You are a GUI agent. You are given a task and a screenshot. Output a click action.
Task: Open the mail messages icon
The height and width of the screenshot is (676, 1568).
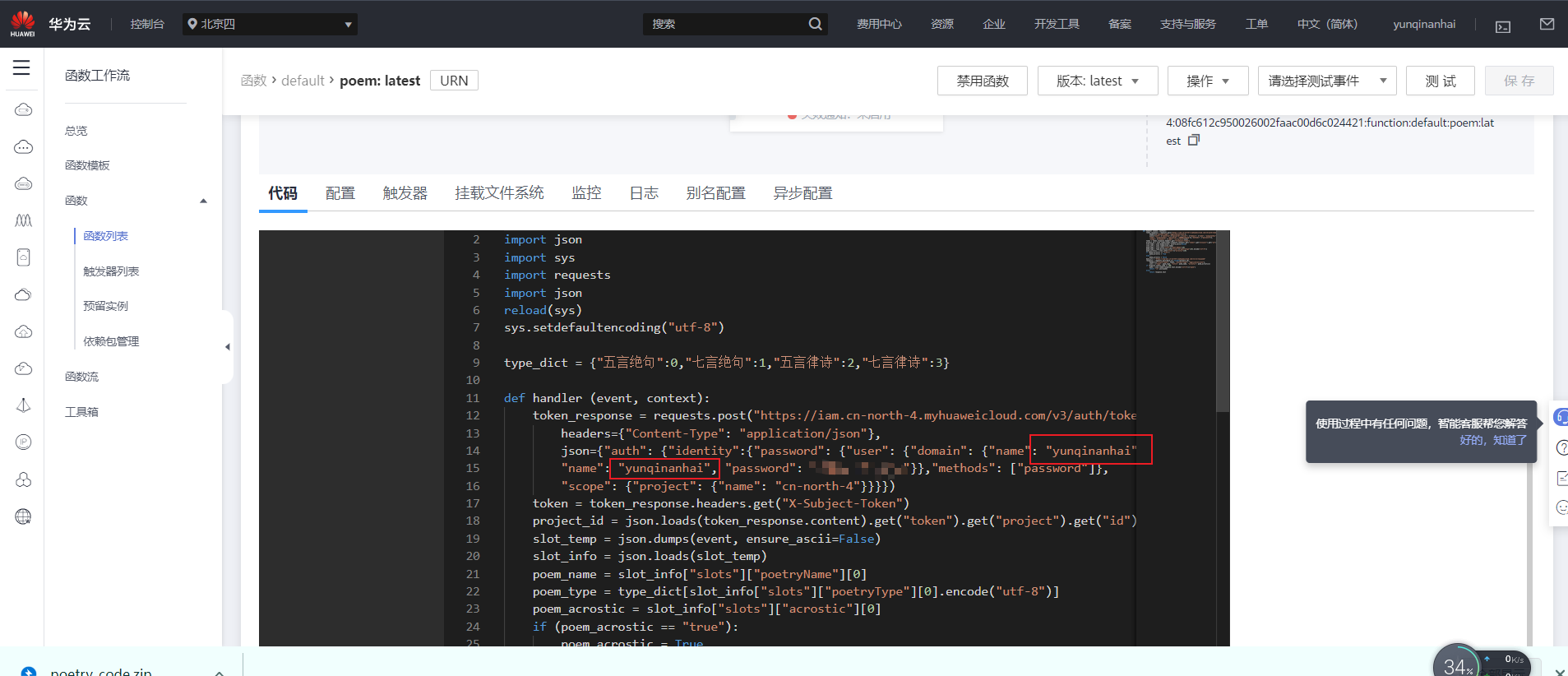[x=1547, y=24]
